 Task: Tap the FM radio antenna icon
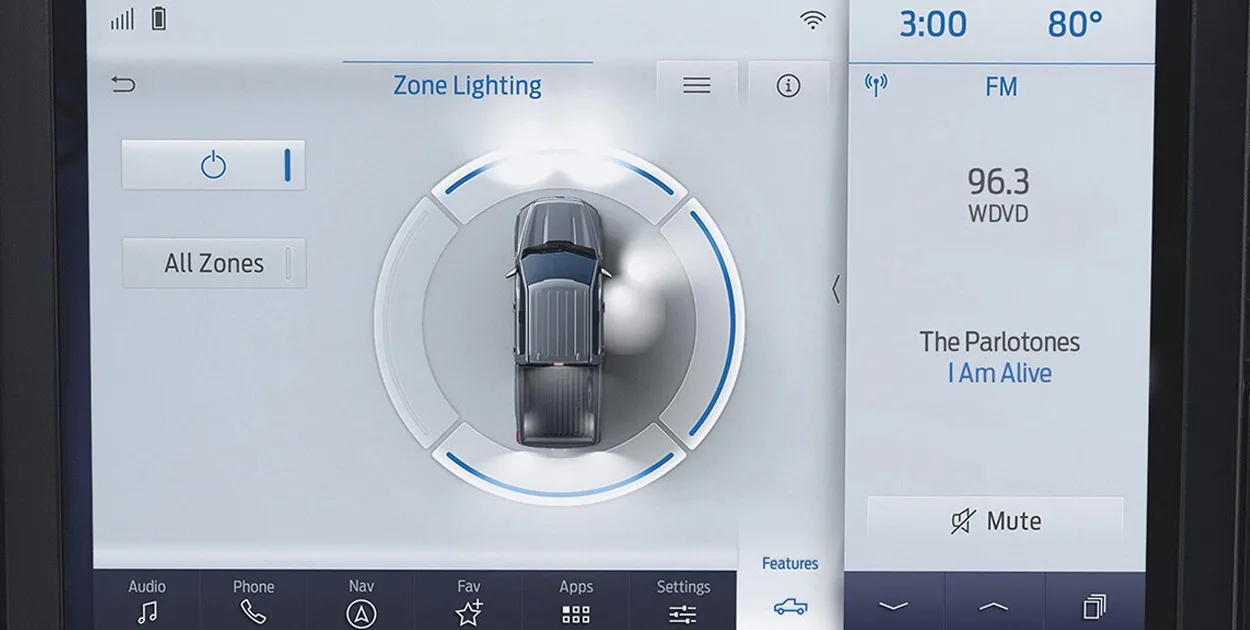click(876, 86)
